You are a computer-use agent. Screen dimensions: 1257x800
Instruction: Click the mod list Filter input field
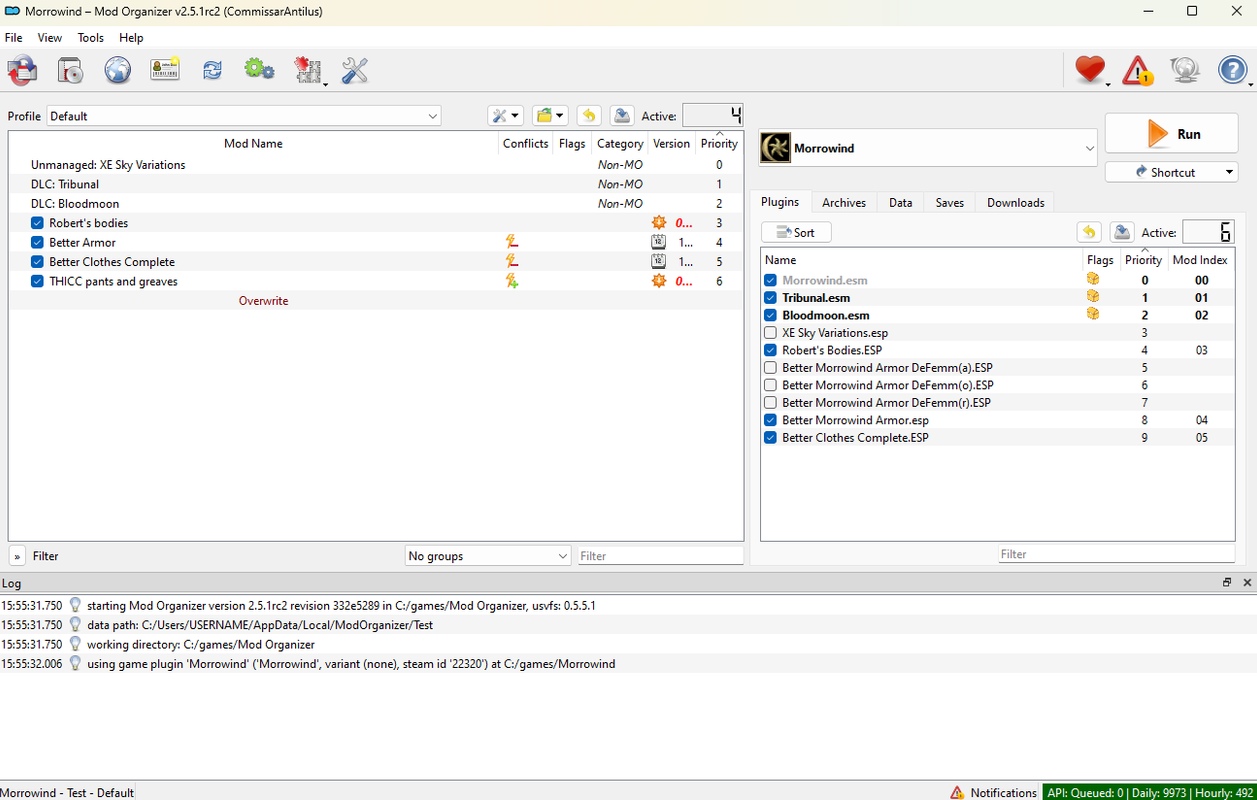point(661,556)
